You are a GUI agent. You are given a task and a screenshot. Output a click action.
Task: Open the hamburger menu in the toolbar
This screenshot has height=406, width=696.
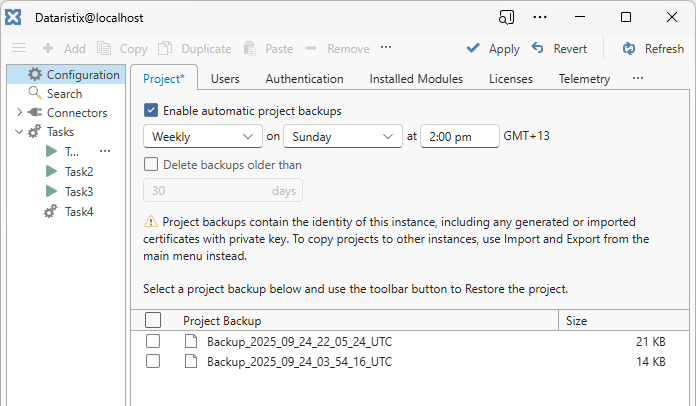point(19,47)
